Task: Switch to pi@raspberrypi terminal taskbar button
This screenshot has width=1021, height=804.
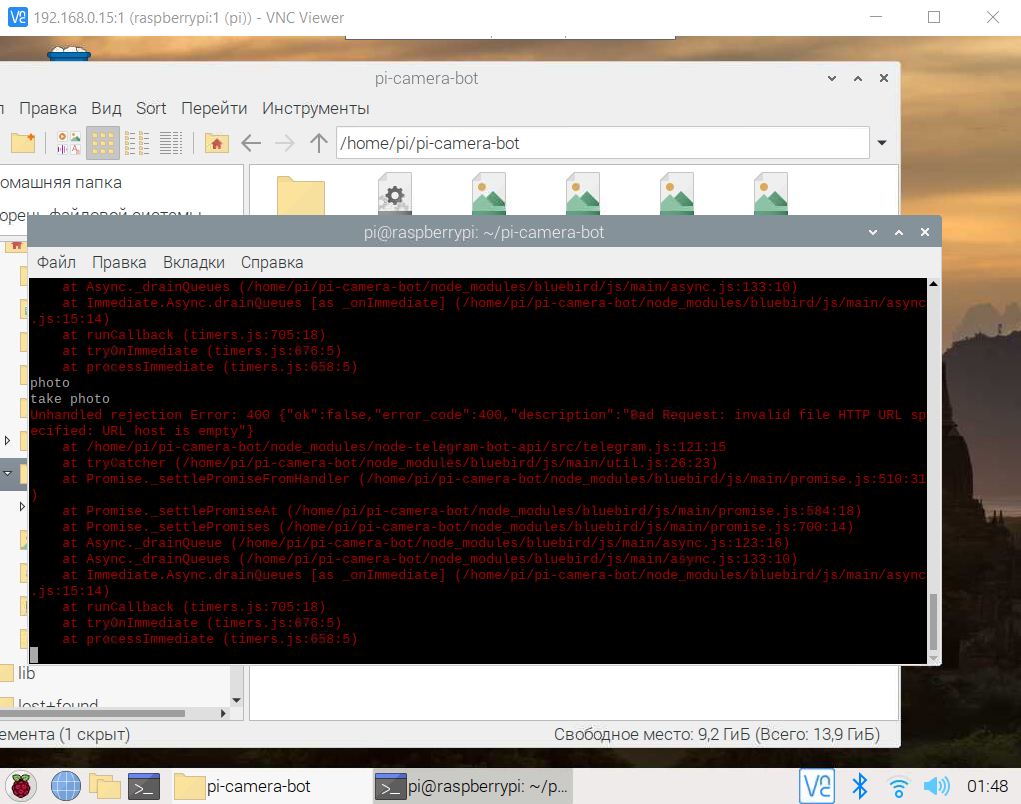Action: (x=473, y=786)
